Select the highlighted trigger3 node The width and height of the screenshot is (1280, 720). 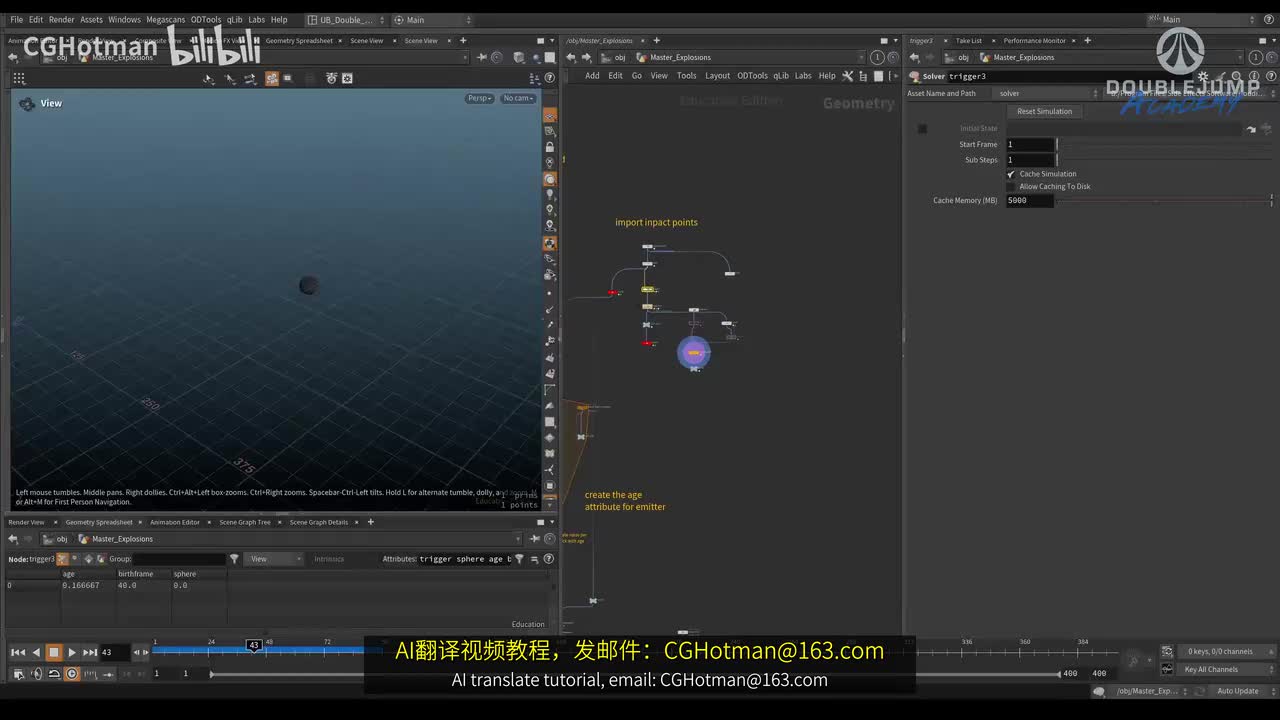694,353
